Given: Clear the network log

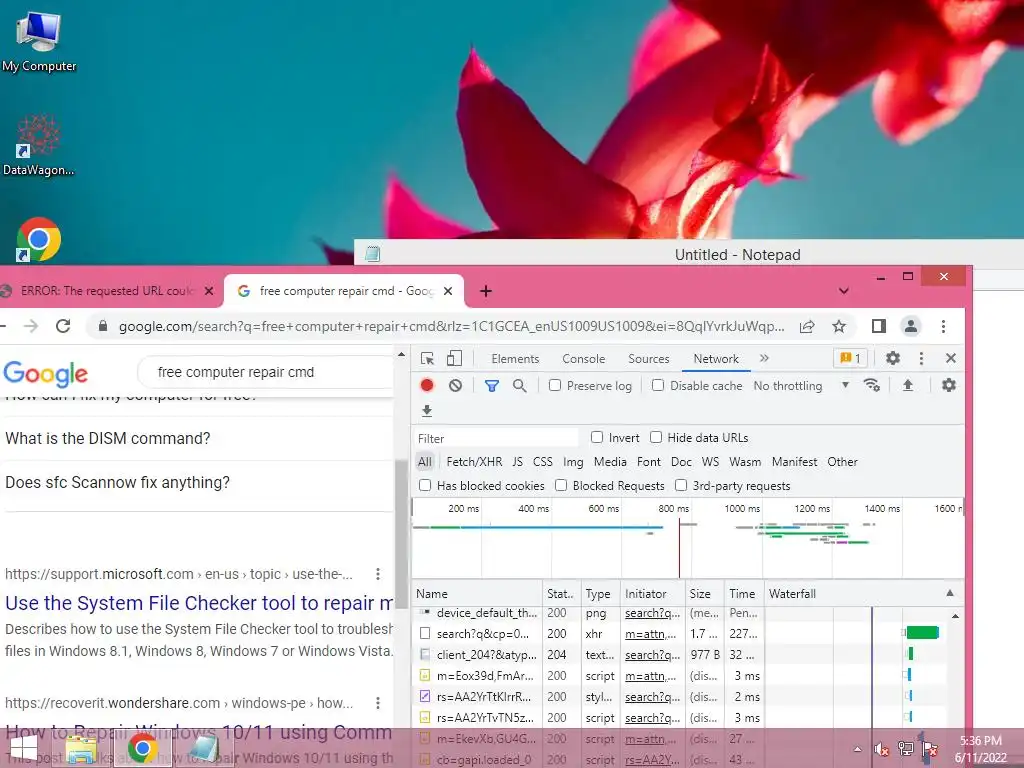Looking at the screenshot, I should tap(455, 385).
